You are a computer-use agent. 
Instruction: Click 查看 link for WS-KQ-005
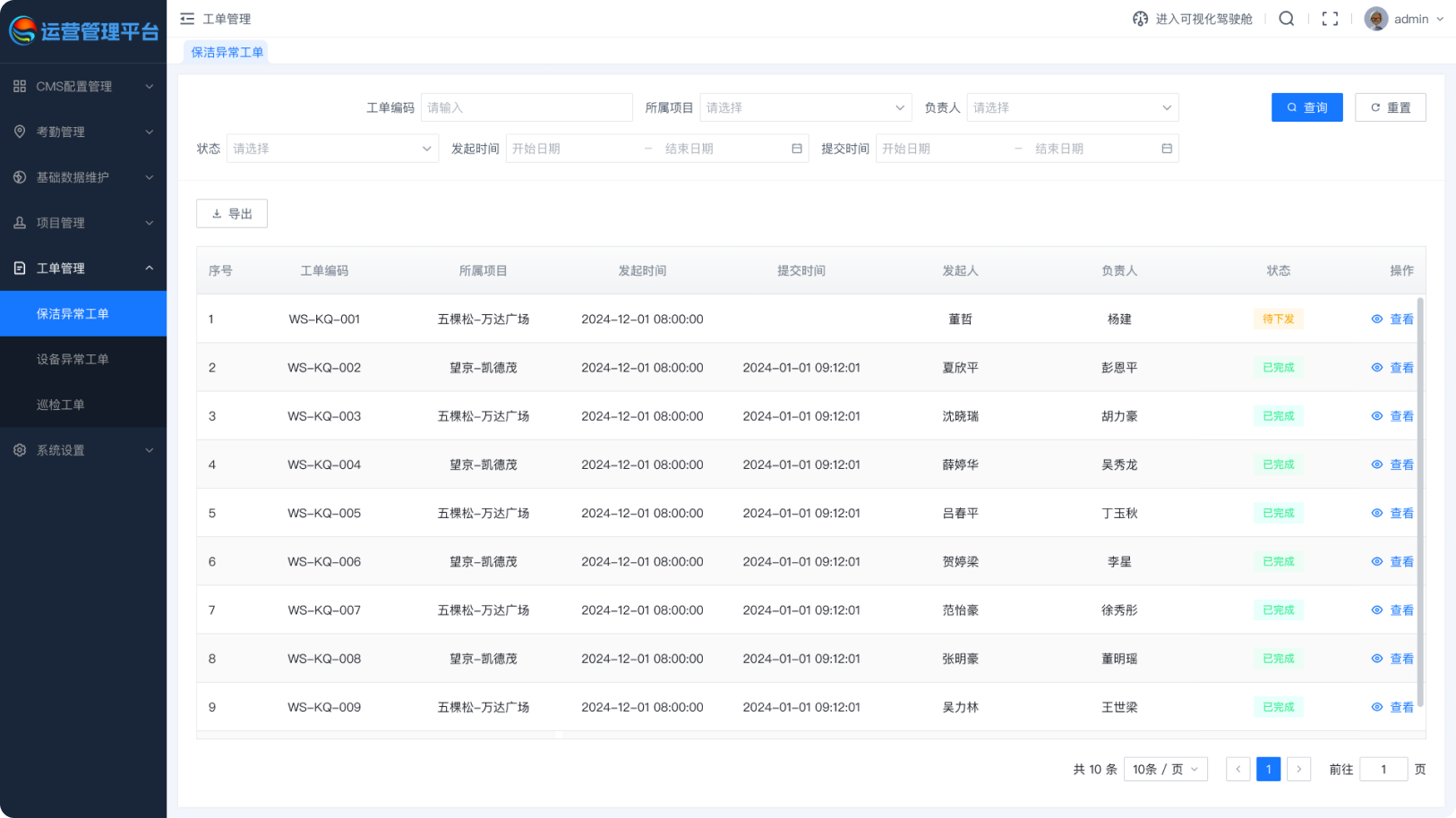click(1402, 514)
